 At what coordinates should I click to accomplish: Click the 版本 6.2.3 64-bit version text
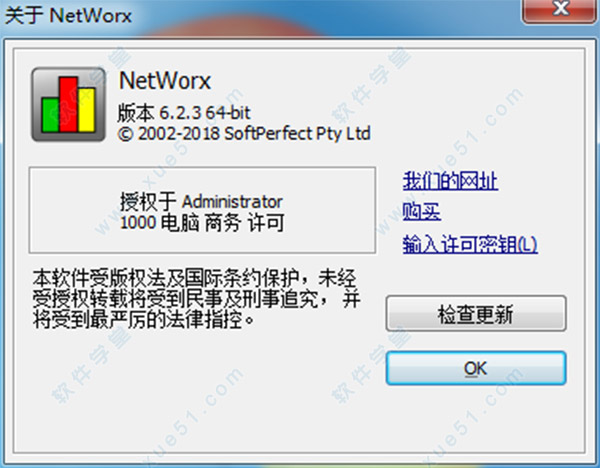(184, 113)
